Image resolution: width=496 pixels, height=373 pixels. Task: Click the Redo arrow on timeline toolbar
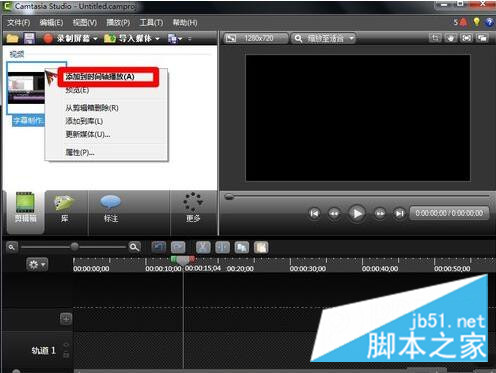(178, 247)
